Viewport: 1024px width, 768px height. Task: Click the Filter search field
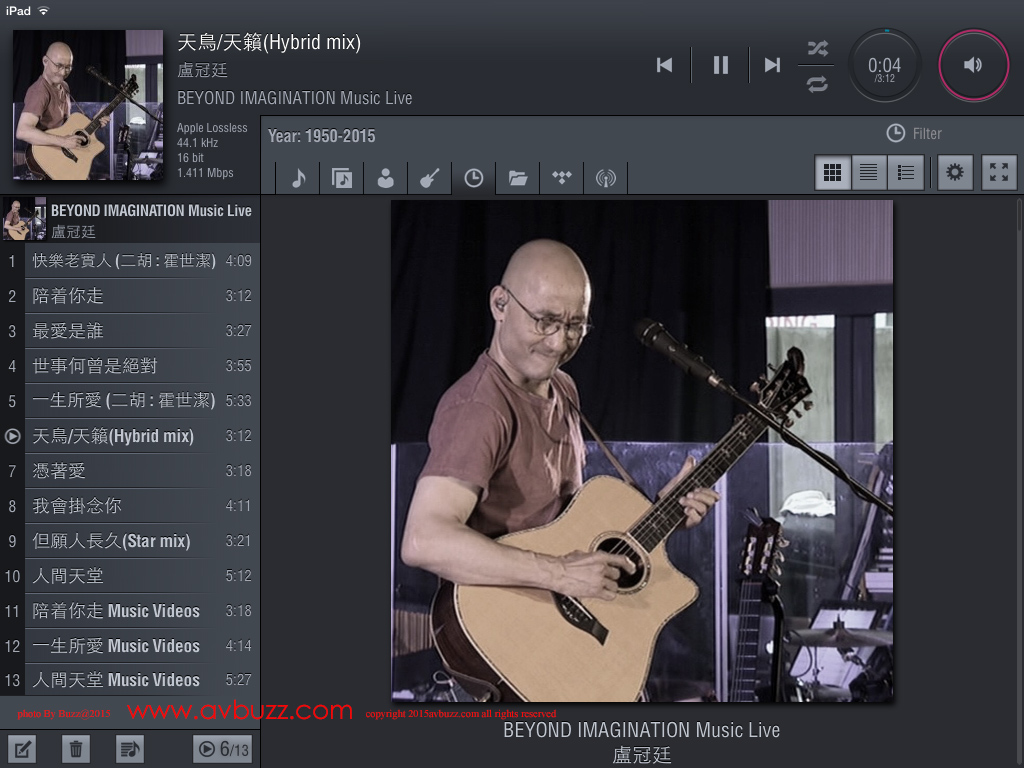(926, 133)
